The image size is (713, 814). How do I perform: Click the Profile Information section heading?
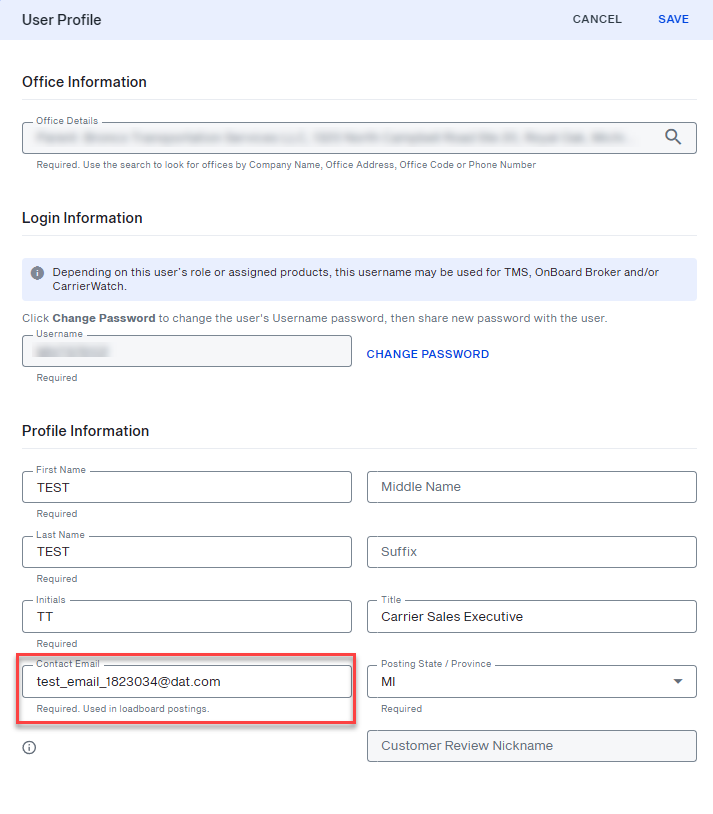click(85, 431)
